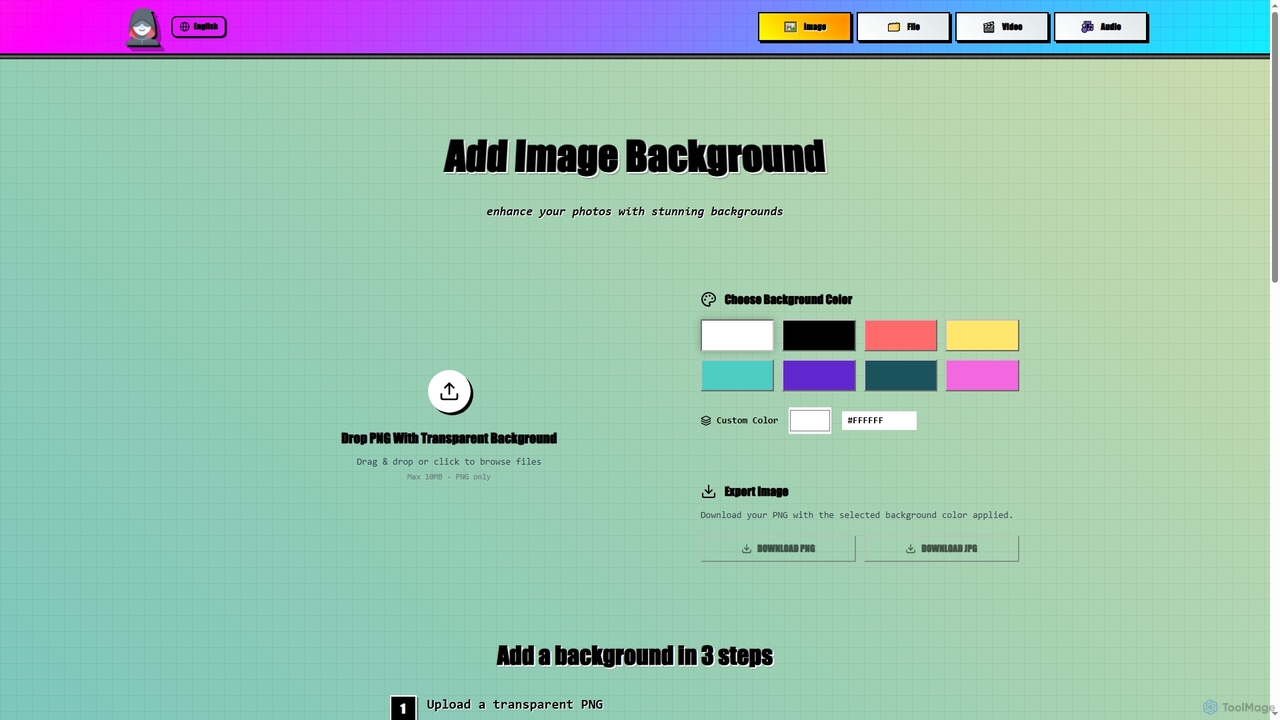Image resolution: width=1280 pixels, height=720 pixels.
Task: Click the hooded mascot logo
Action: click(143, 28)
